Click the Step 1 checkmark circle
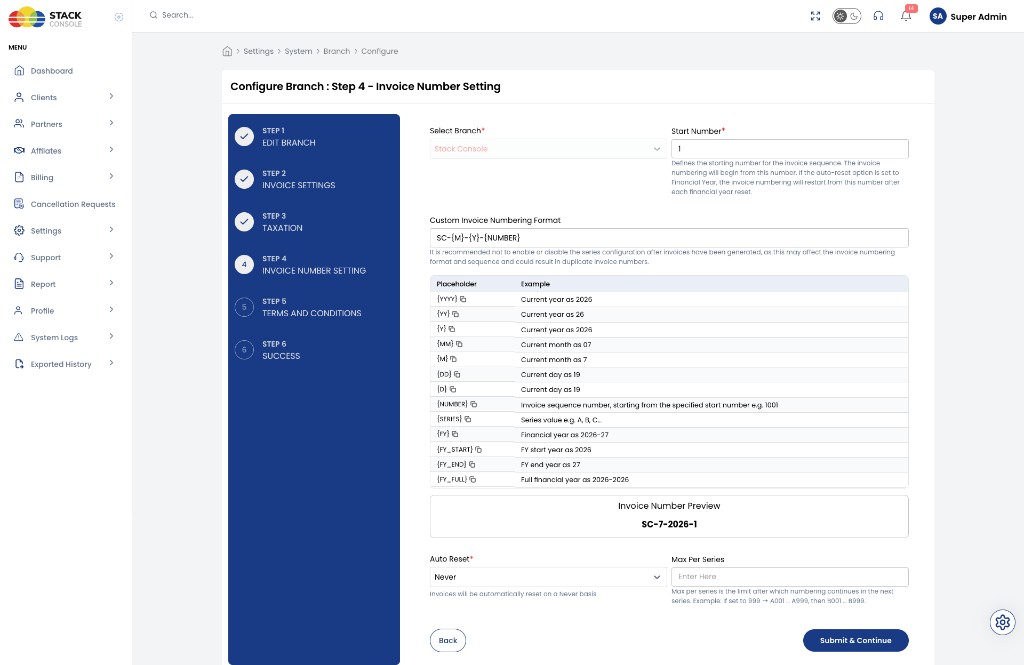The image size is (1024, 665). pos(244,137)
